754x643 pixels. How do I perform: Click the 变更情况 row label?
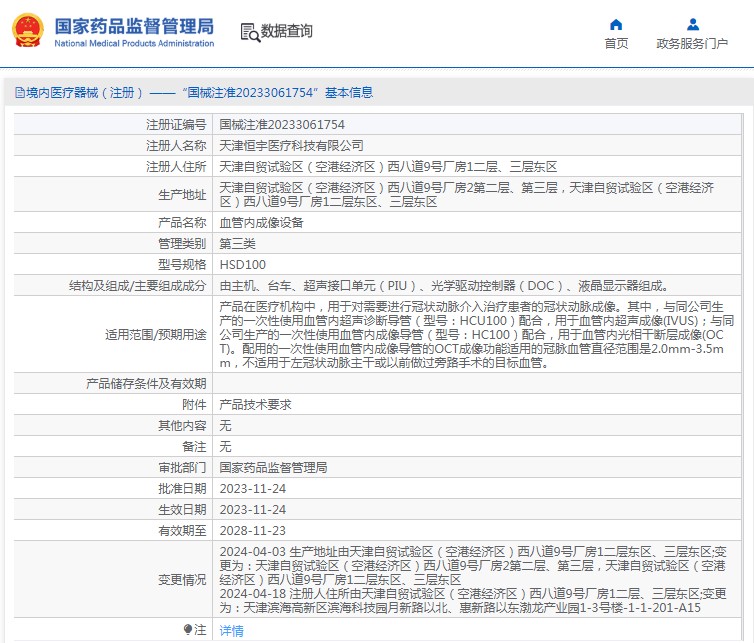click(x=181, y=579)
